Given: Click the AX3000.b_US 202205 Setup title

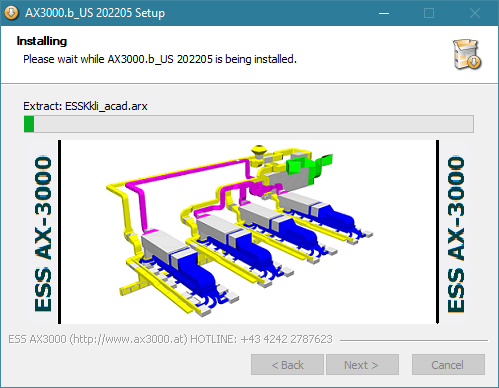Looking at the screenshot, I should [95, 13].
